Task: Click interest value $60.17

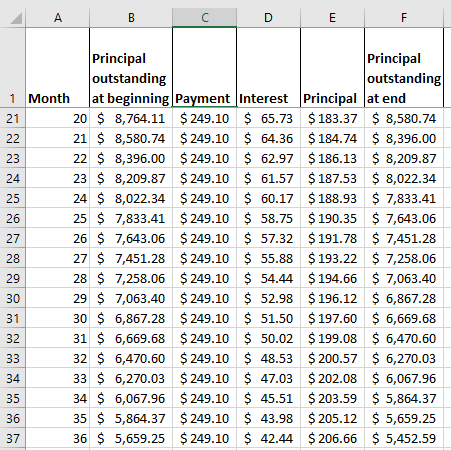Action: [x=268, y=198]
